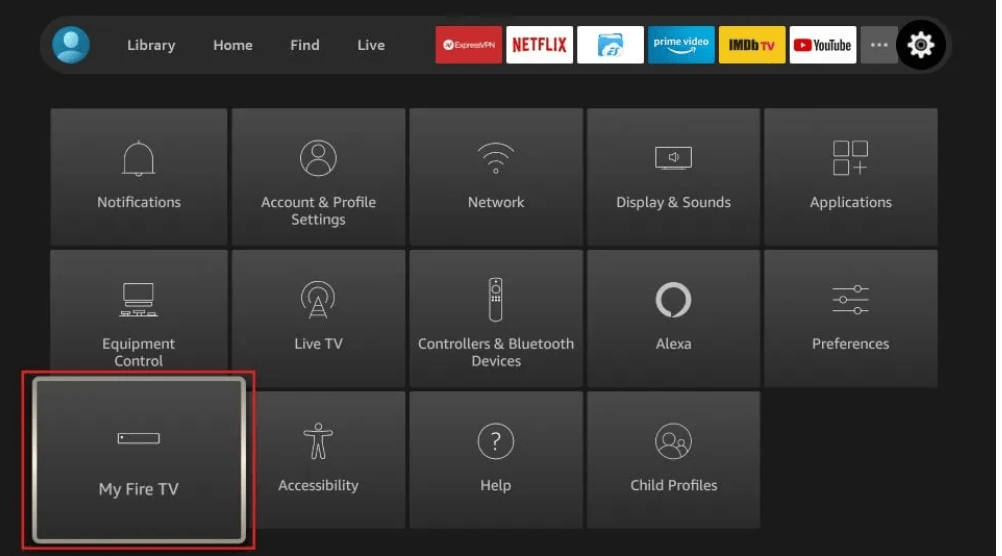Image resolution: width=1002 pixels, height=556 pixels.
Task: Select the Preferences tile
Action: 850,318
